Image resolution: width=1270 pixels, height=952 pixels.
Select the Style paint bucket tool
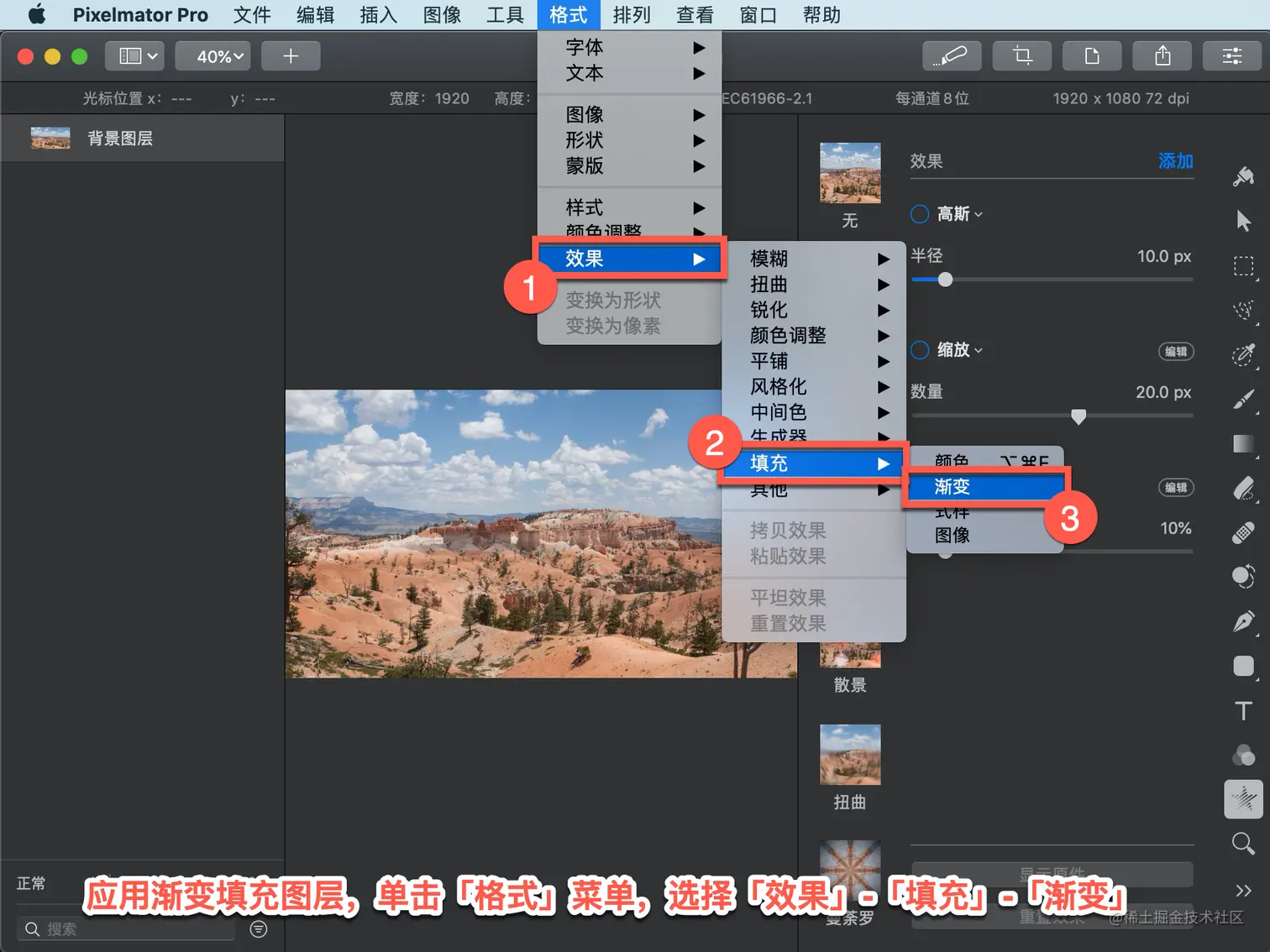pos(1243,176)
